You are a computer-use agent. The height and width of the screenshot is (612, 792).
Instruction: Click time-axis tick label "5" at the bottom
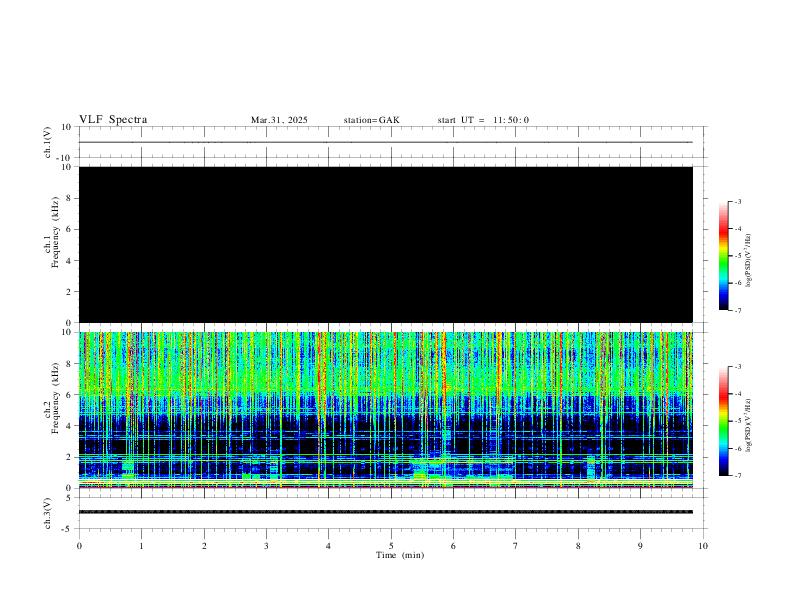(391, 546)
